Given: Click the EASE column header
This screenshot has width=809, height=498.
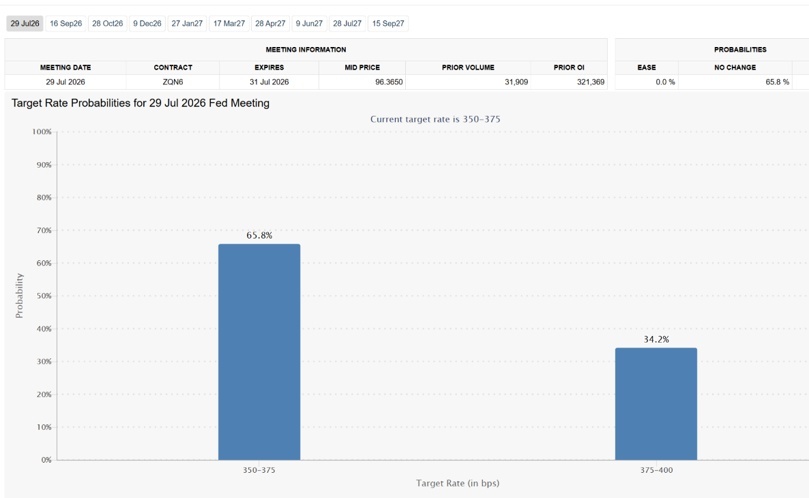Looking at the screenshot, I should coord(646,67).
